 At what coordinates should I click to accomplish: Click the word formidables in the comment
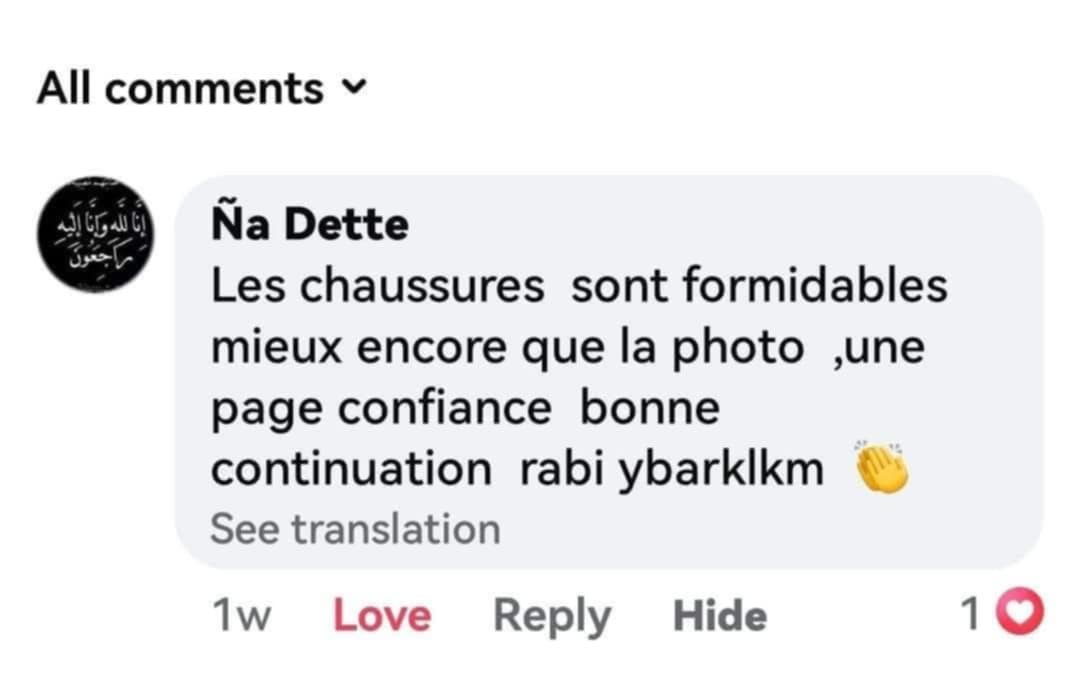pos(815,286)
